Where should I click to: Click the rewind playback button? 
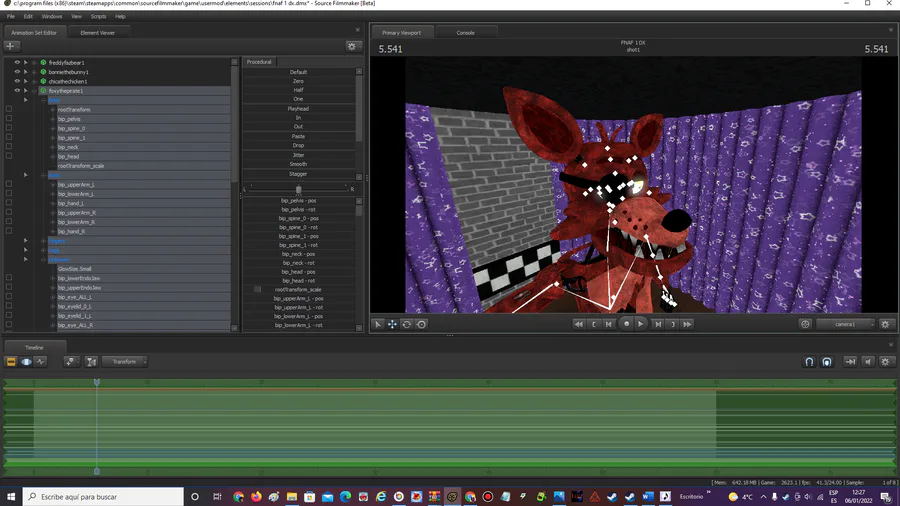tap(579, 324)
